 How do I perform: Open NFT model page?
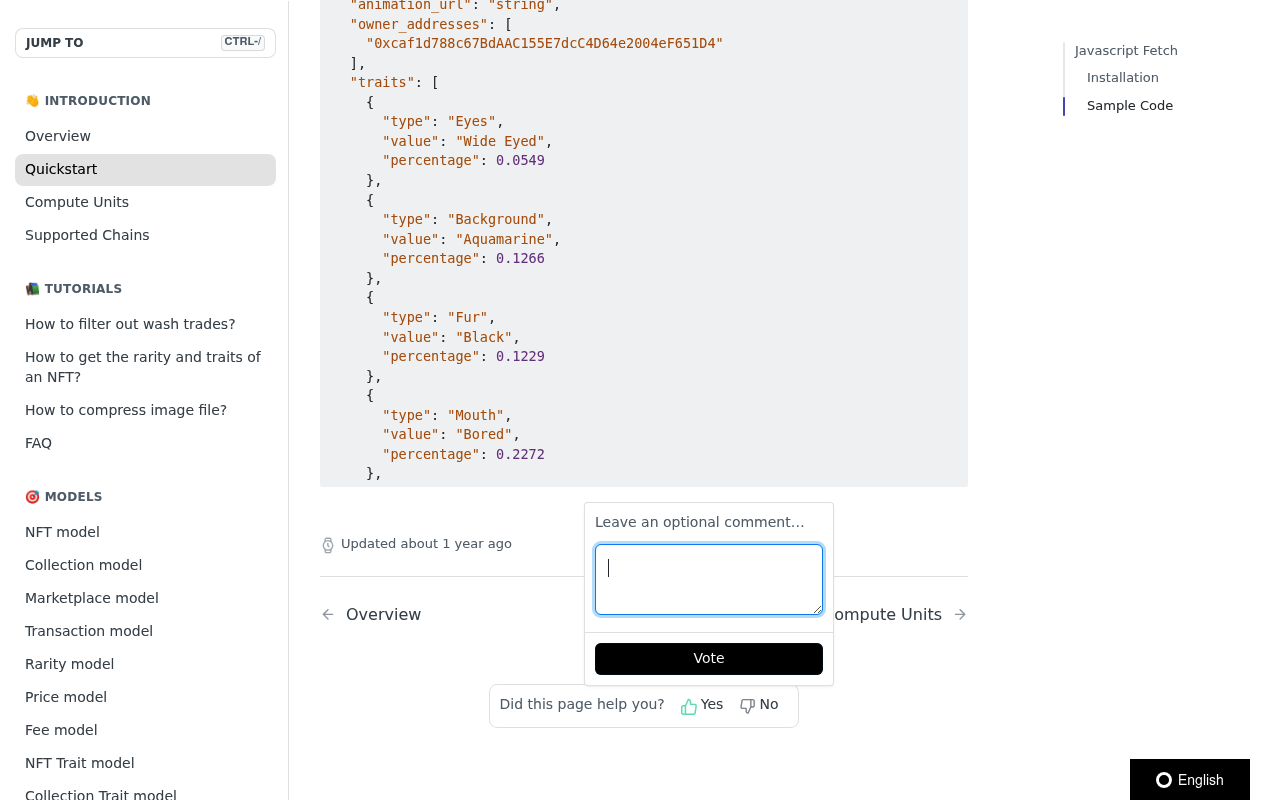click(145, 532)
